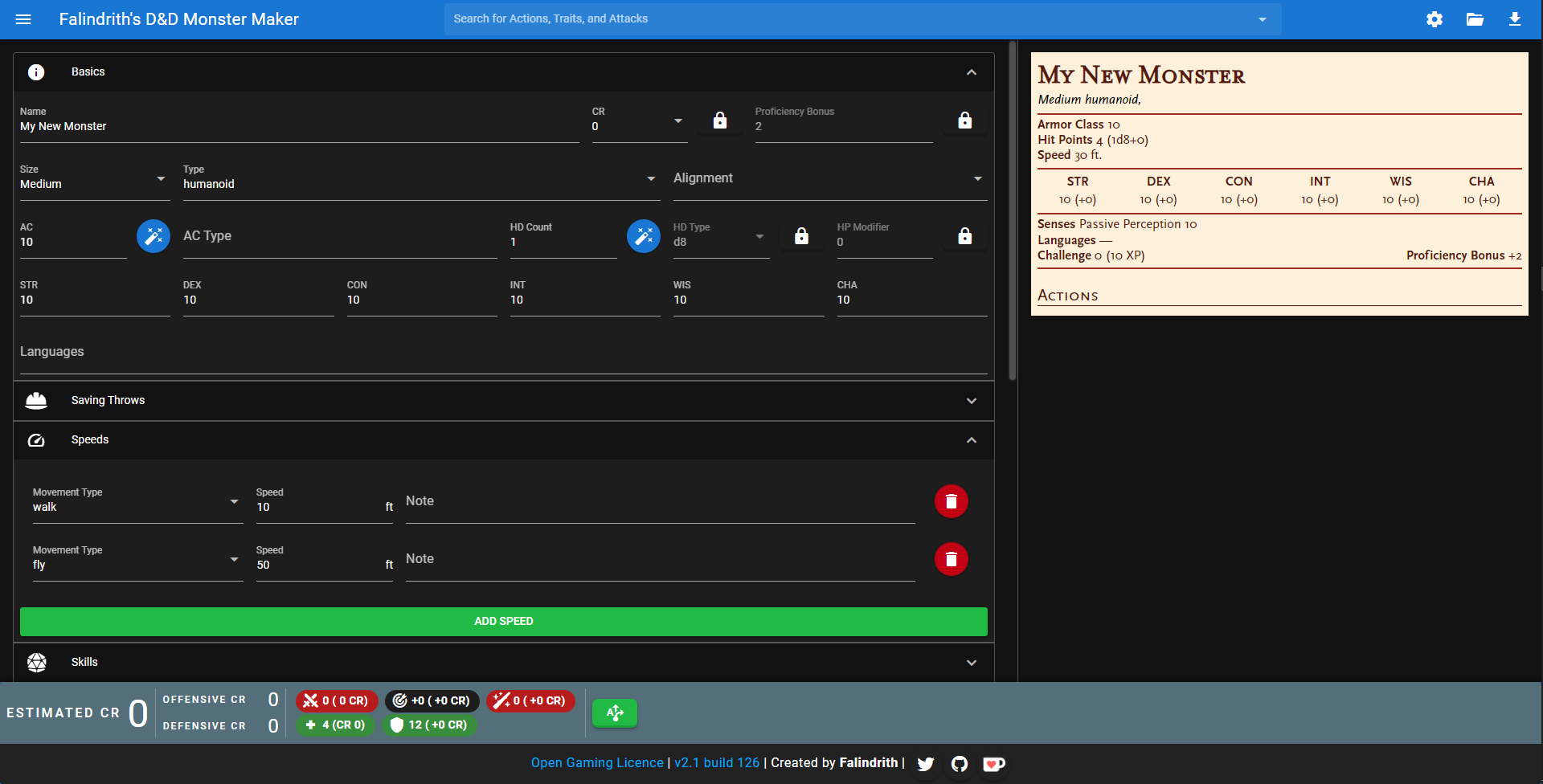
Task: Auto-calculate hit dice with the magic wand icon
Action: (643, 235)
